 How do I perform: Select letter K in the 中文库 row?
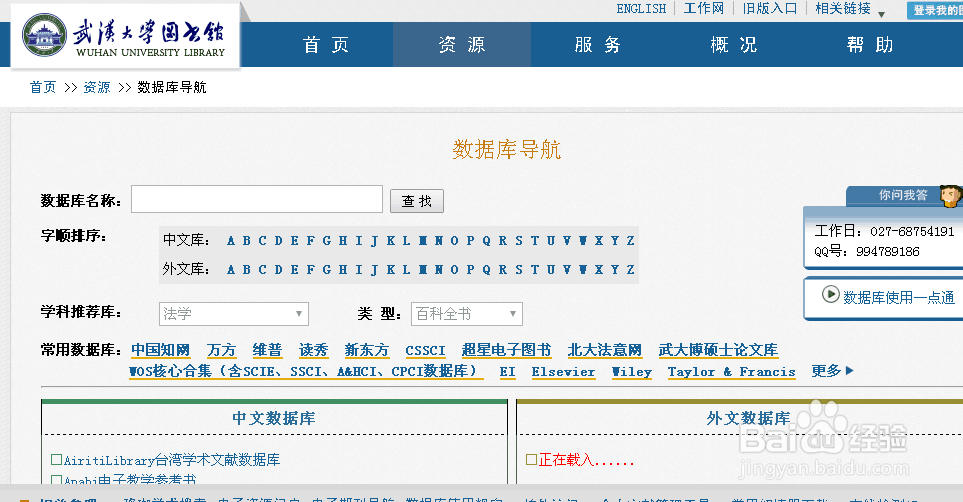(391, 240)
